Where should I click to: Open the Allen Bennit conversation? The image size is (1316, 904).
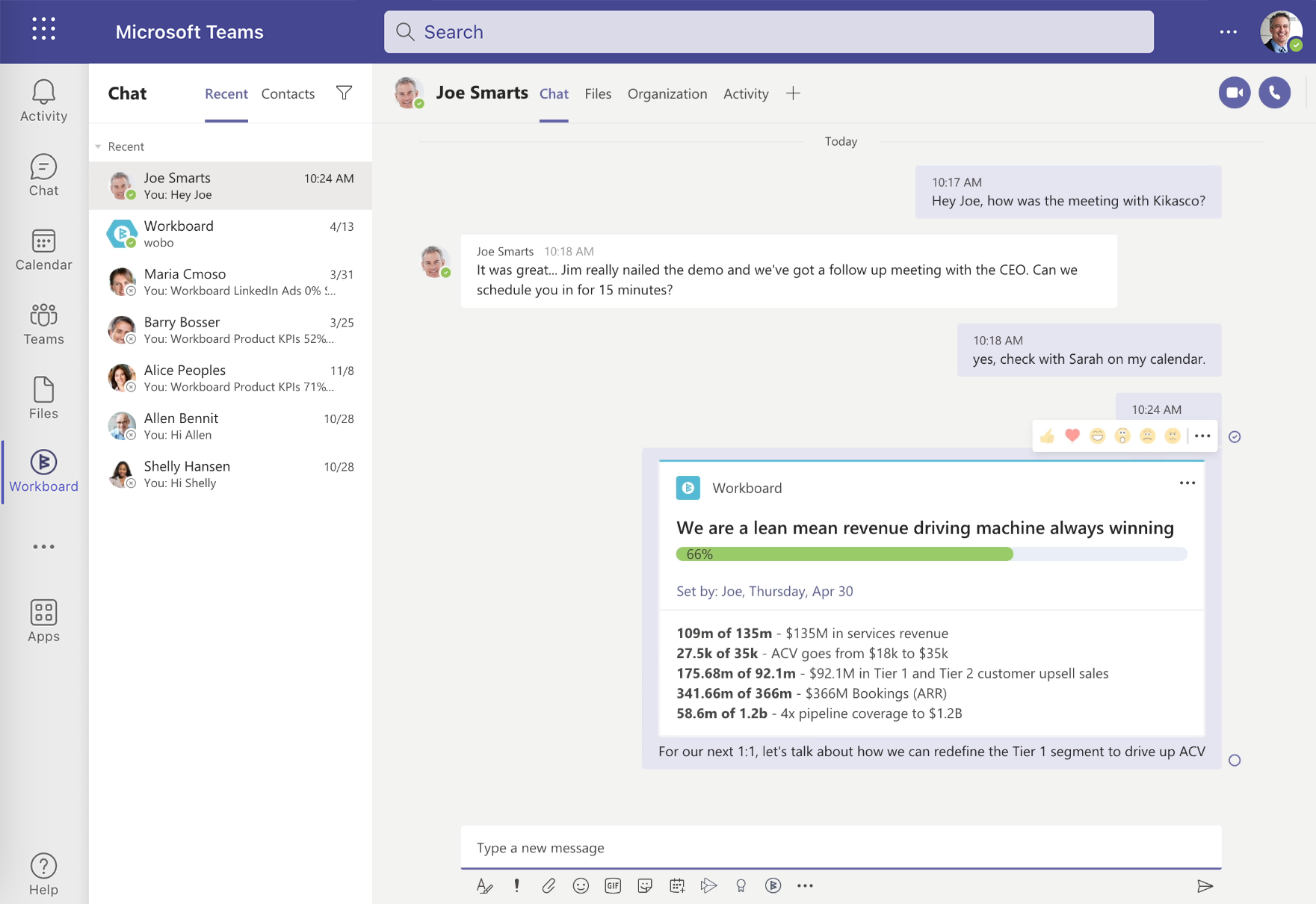tap(230, 426)
